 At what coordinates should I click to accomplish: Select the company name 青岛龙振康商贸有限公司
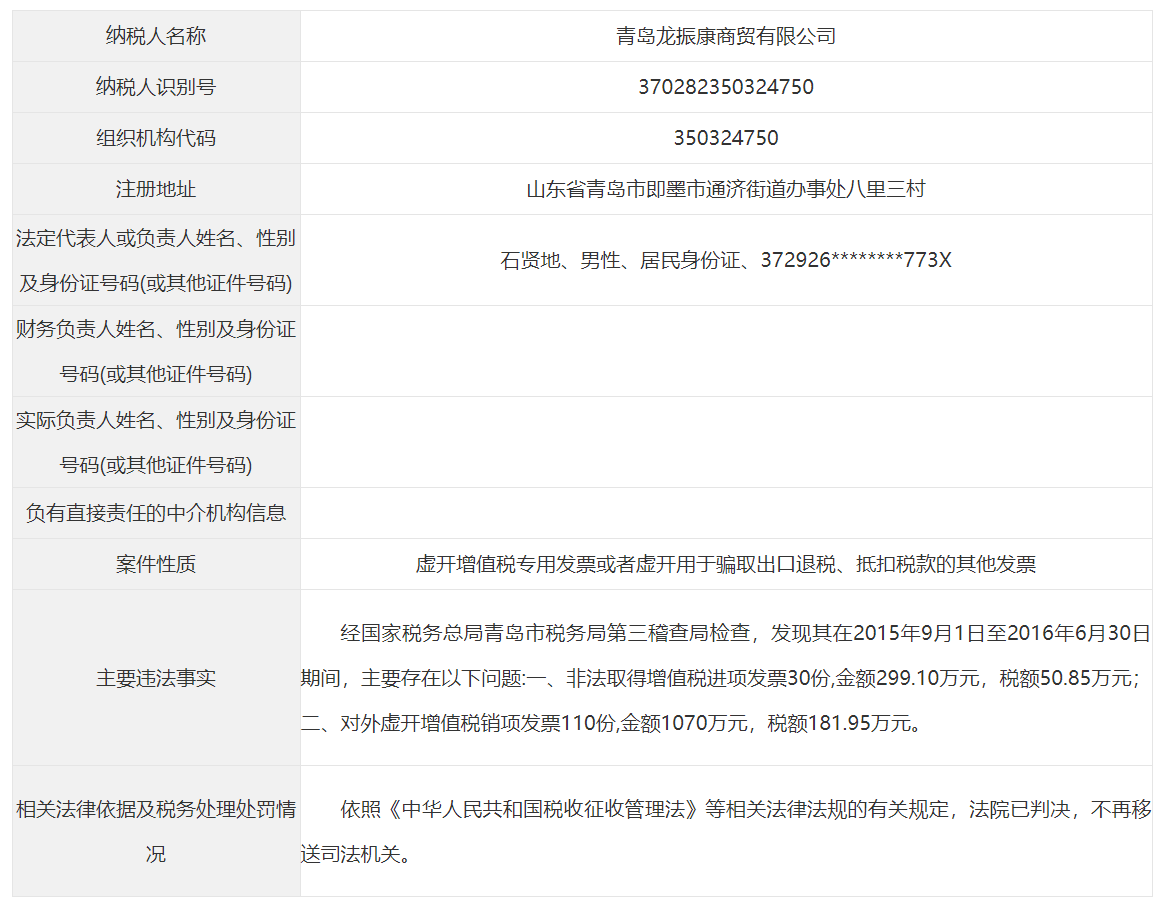[725, 37]
